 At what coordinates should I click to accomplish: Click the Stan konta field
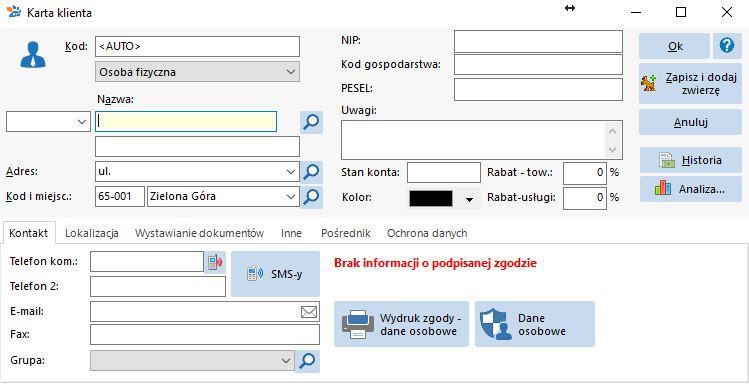coord(444,173)
